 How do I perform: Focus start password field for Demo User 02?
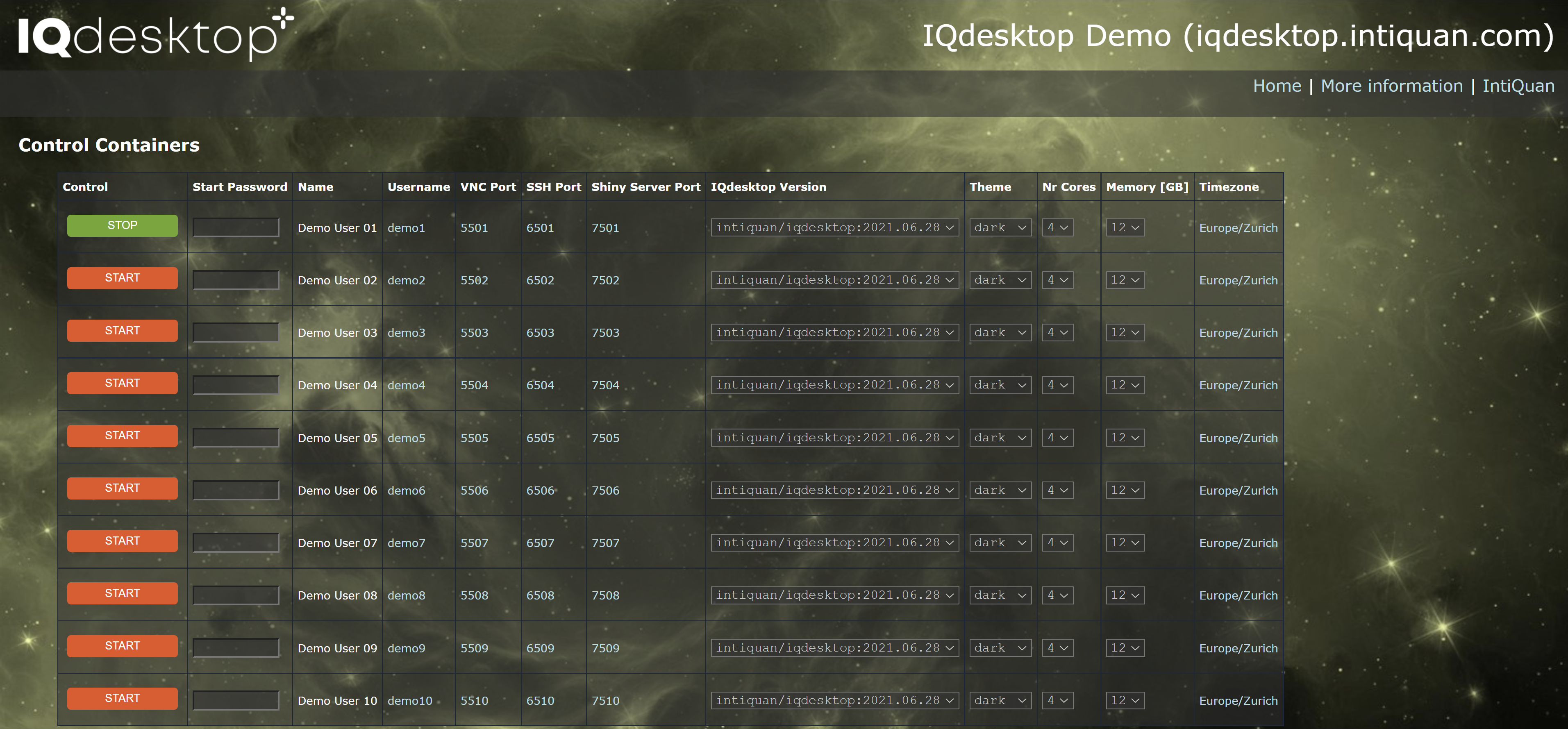click(236, 280)
